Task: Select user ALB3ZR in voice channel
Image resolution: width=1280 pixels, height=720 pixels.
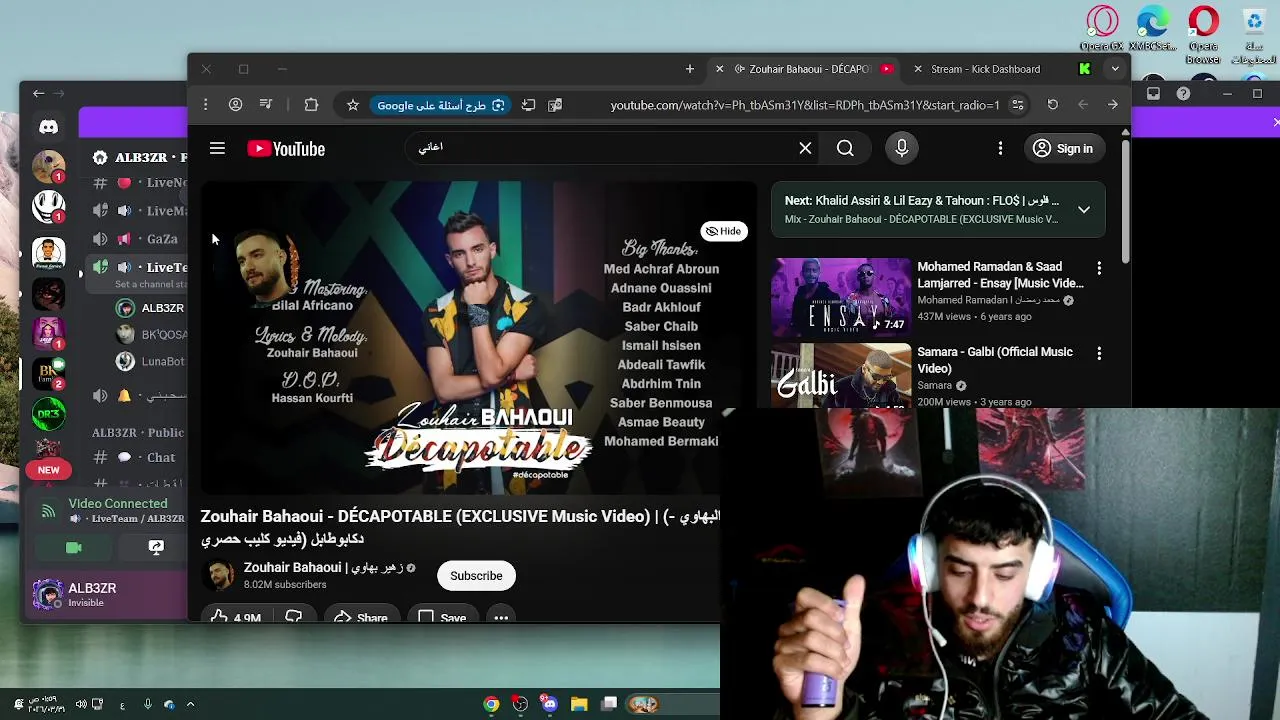Action: click(x=150, y=308)
